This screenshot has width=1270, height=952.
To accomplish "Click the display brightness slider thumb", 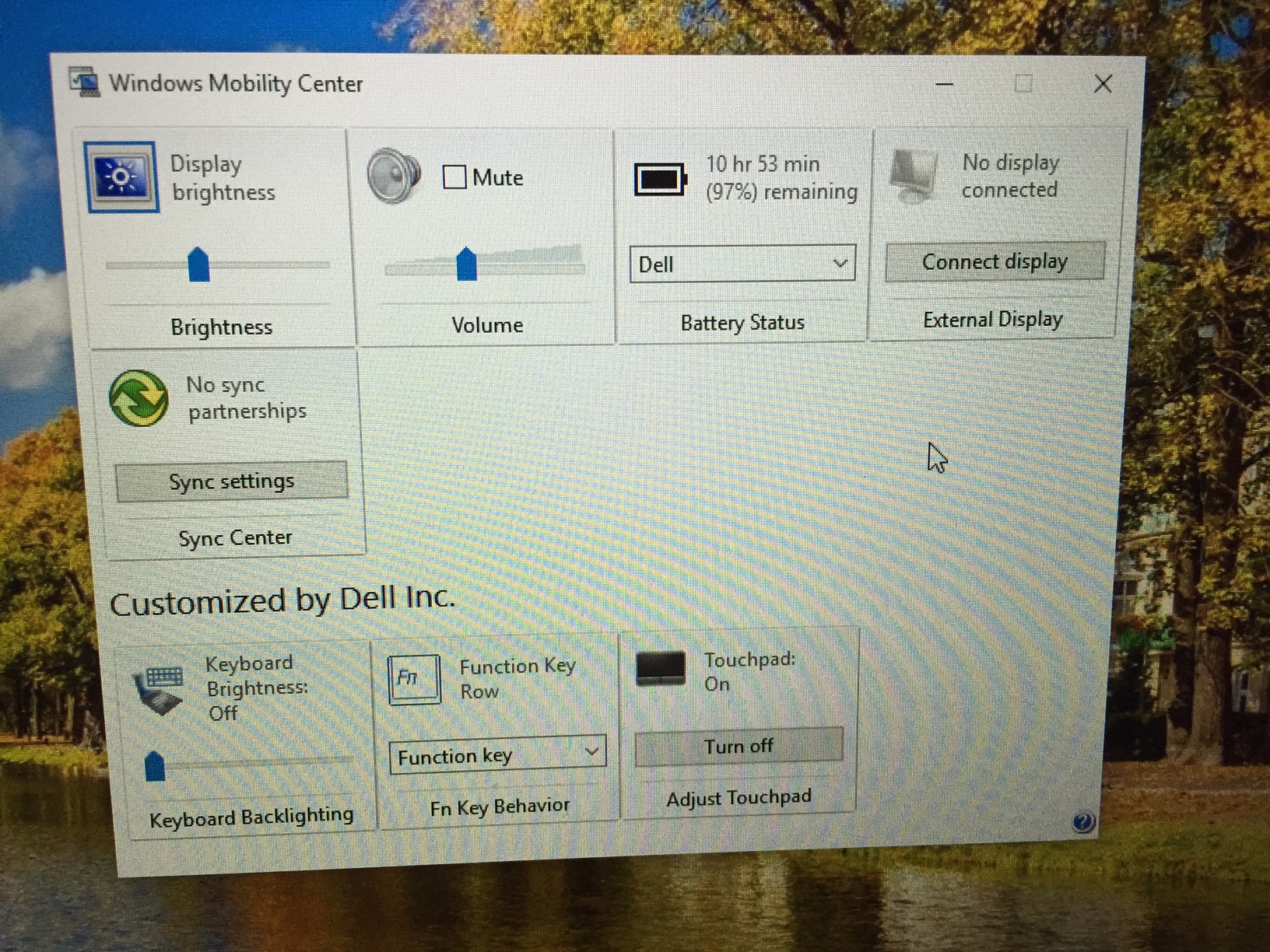I will [199, 264].
